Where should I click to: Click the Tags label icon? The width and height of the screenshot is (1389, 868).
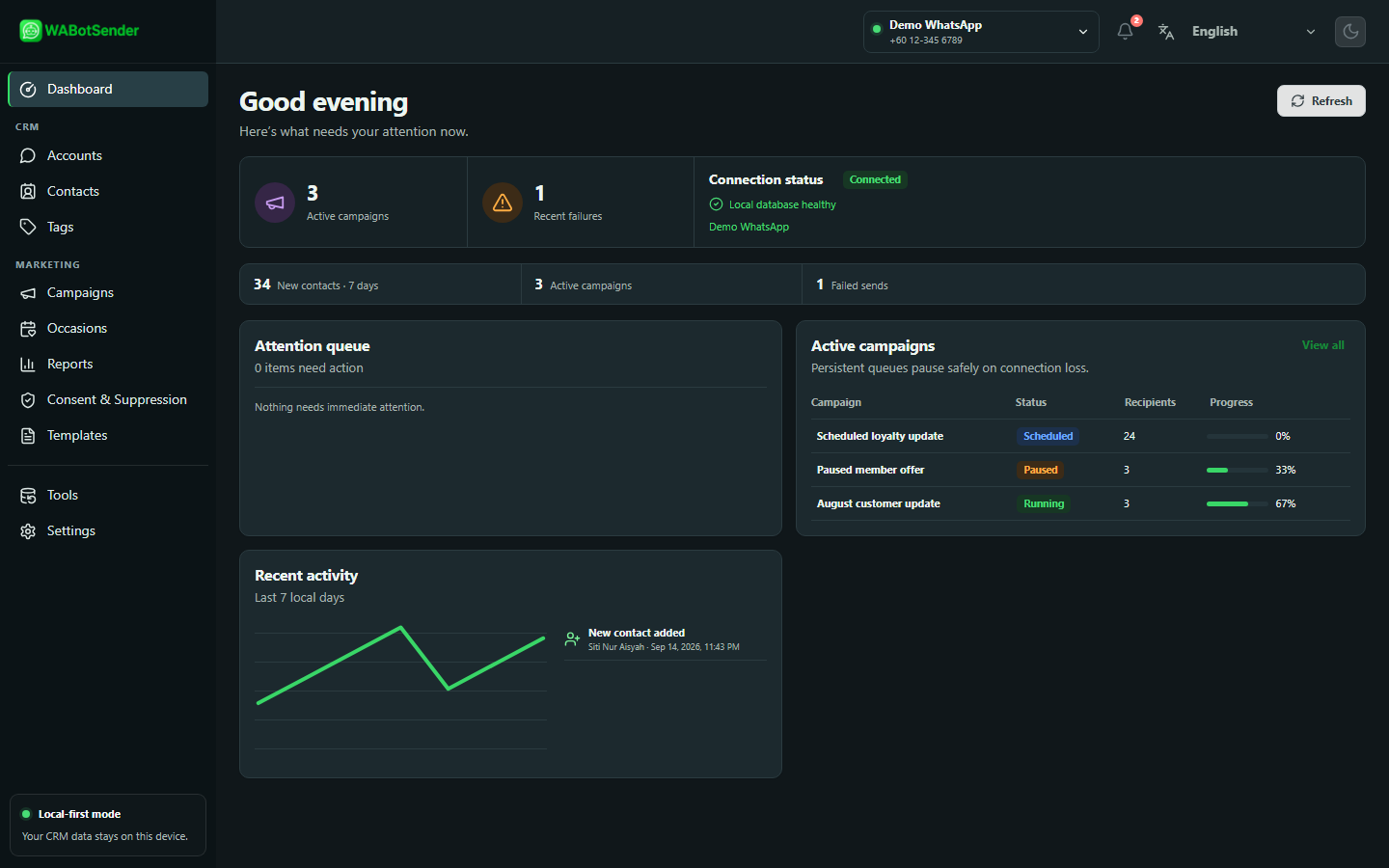pos(28,227)
